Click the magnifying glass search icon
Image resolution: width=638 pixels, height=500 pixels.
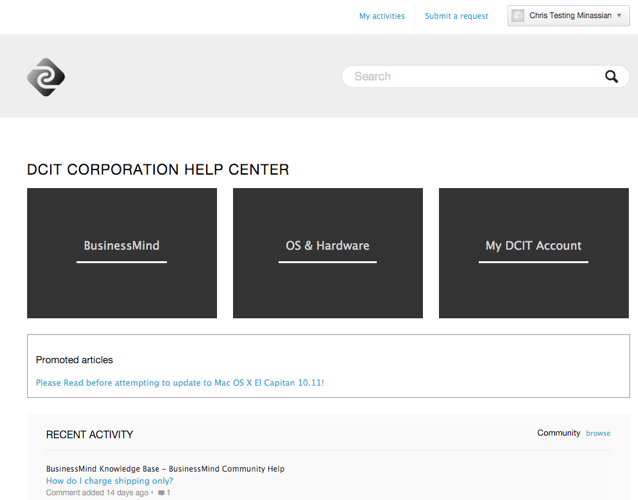[x=611, y=76]
